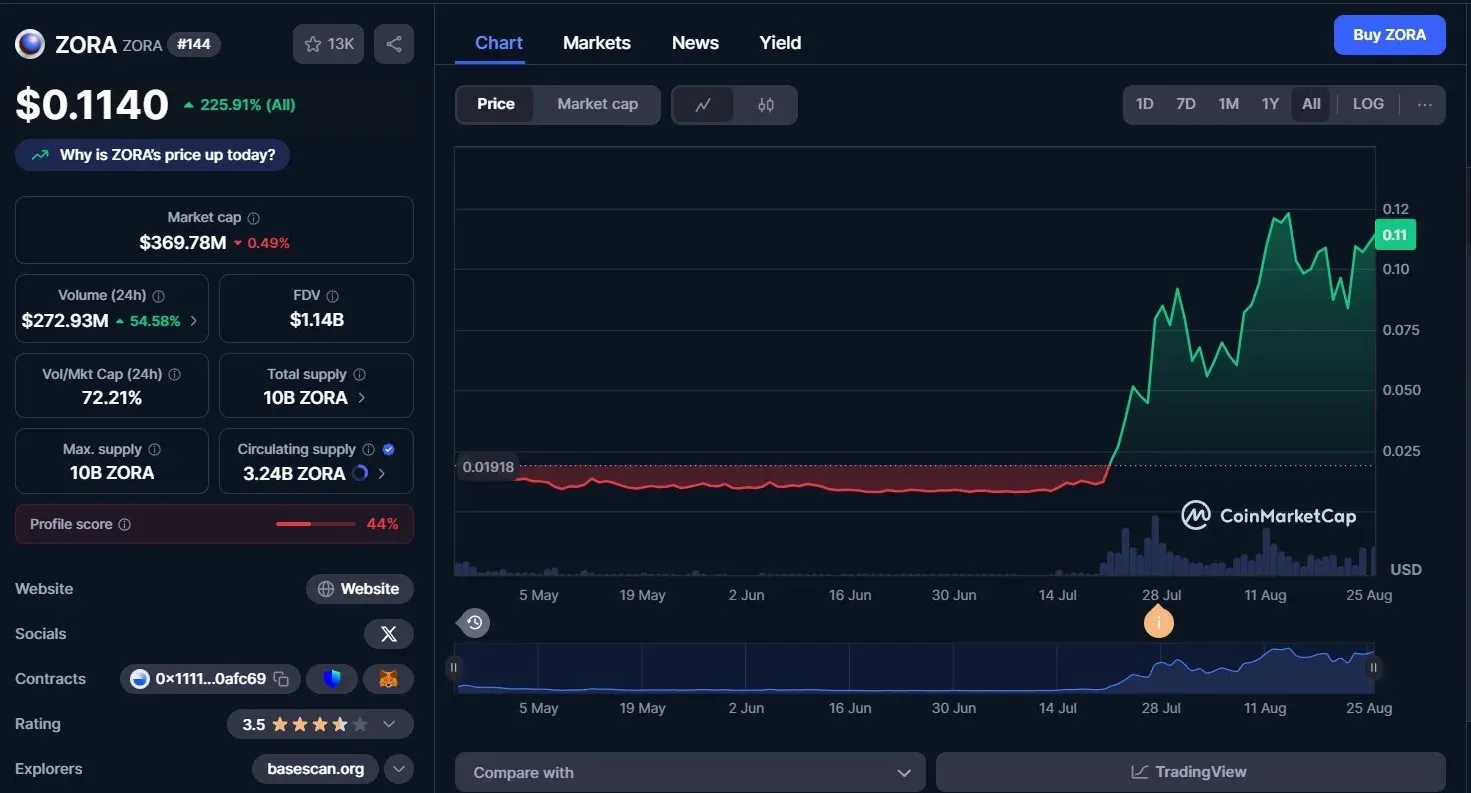1471x793 pixels.
Task: Click the #144 rank badge
Action: pyautogui.click(x=194, y=44)
